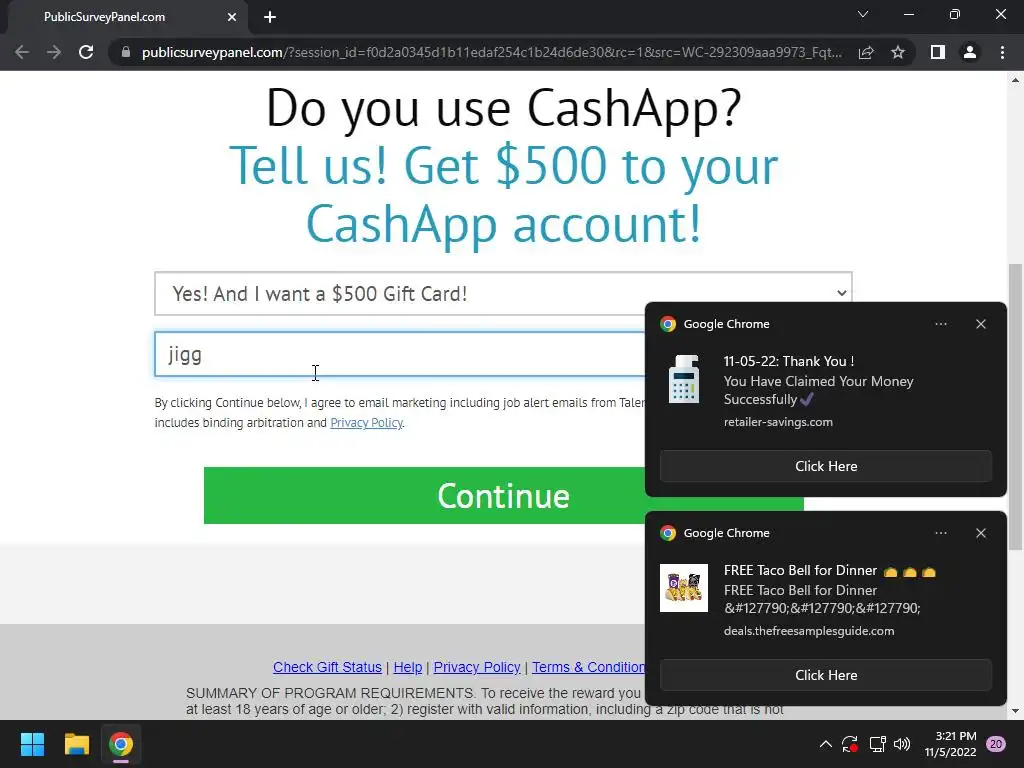The height and width of the screenshot is (768, 1024).
Task: Open the Privacy Policy link in the agreement text
Action: (366, 423)
